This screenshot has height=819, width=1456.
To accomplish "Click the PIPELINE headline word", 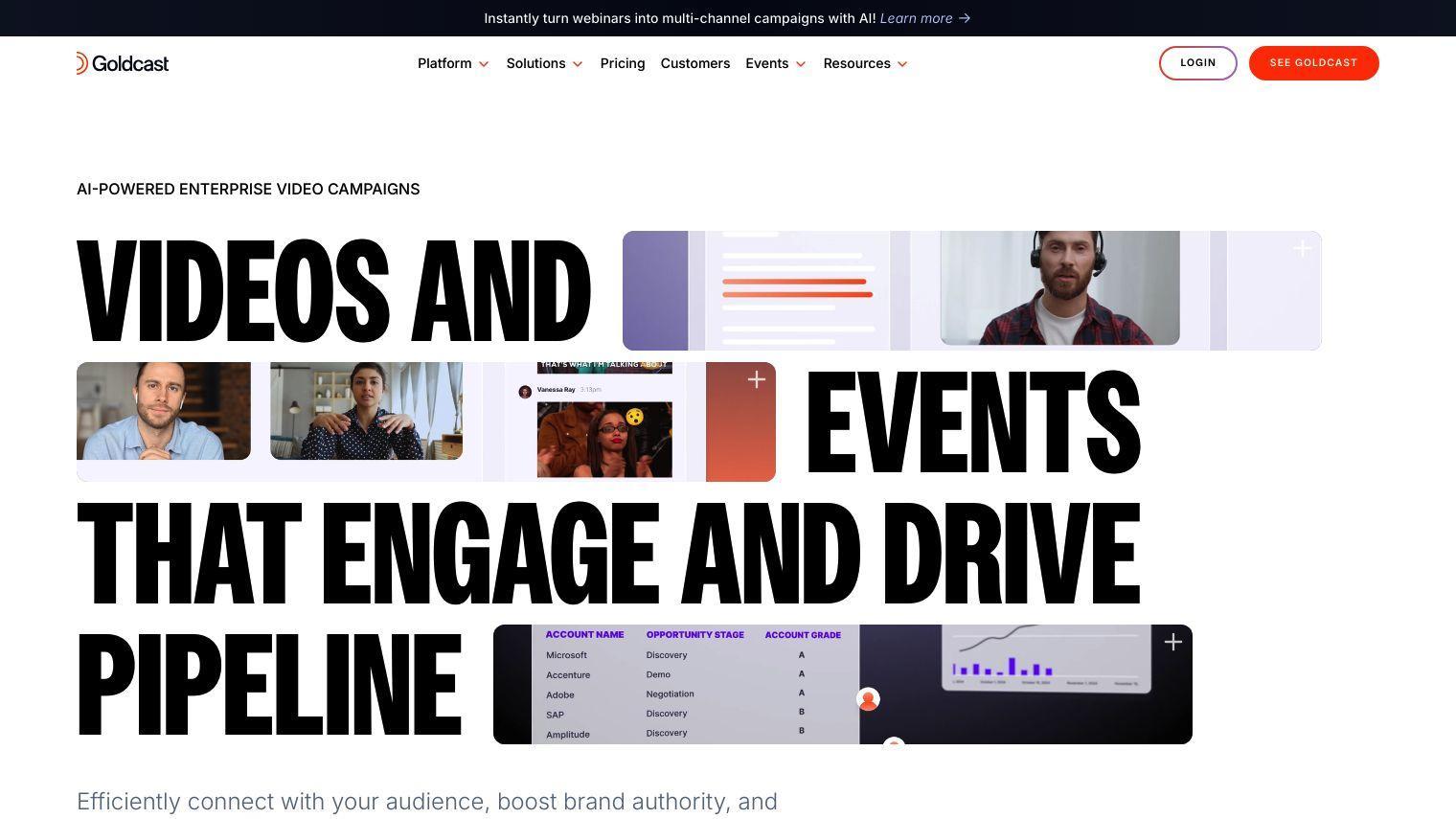I will (269, 684).
